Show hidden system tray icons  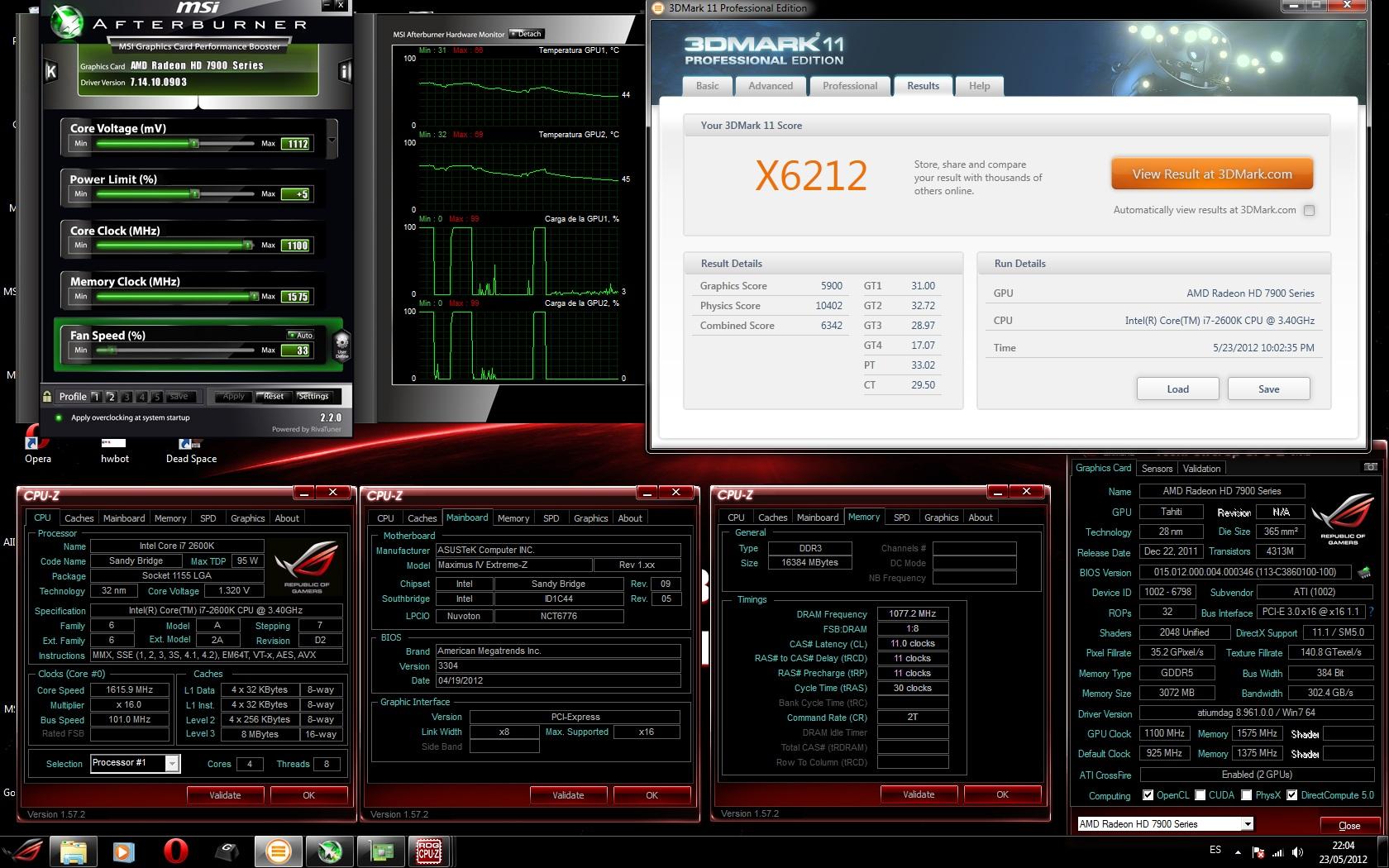tap(1238, 851)
